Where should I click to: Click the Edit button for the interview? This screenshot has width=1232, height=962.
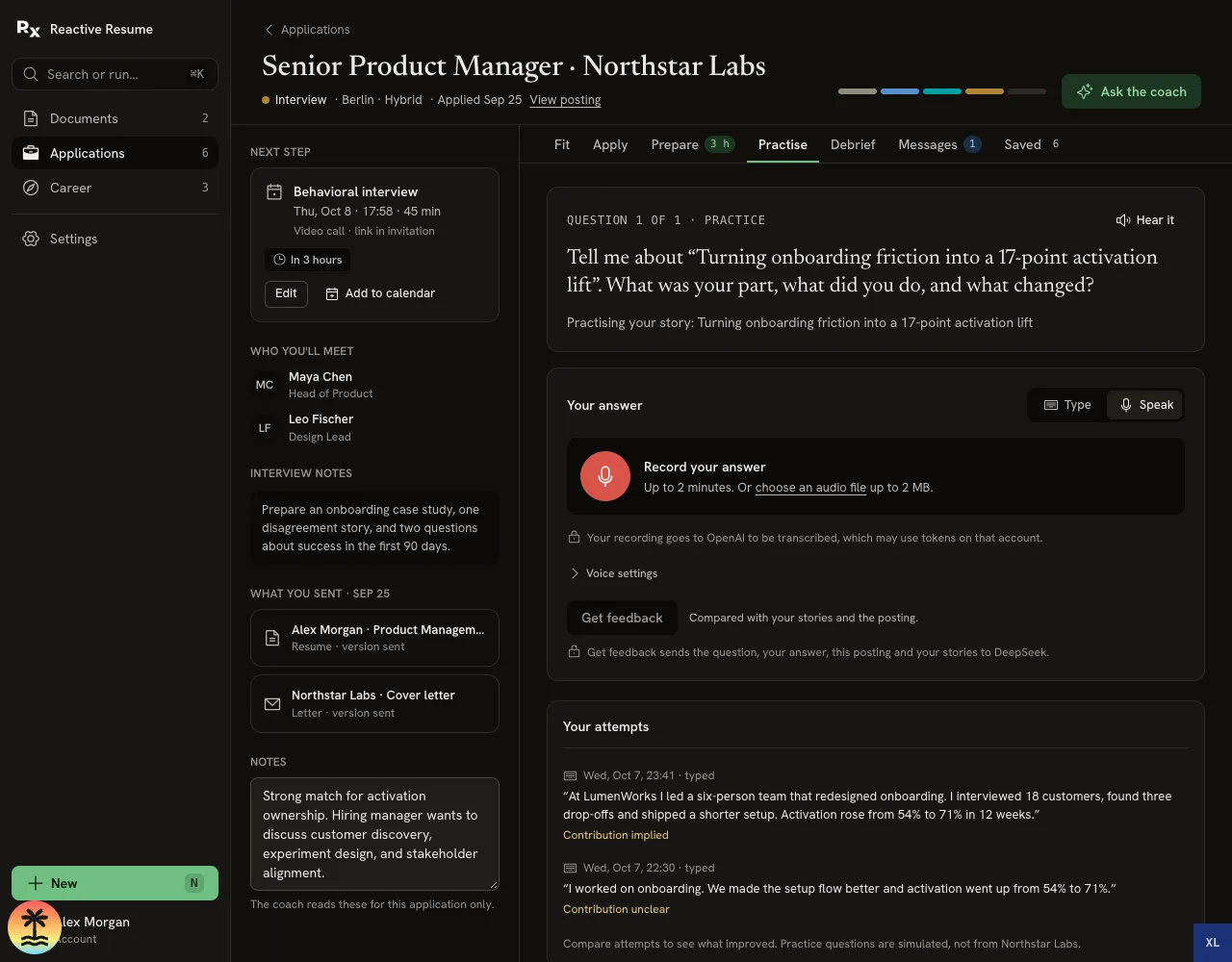point(286,293)
